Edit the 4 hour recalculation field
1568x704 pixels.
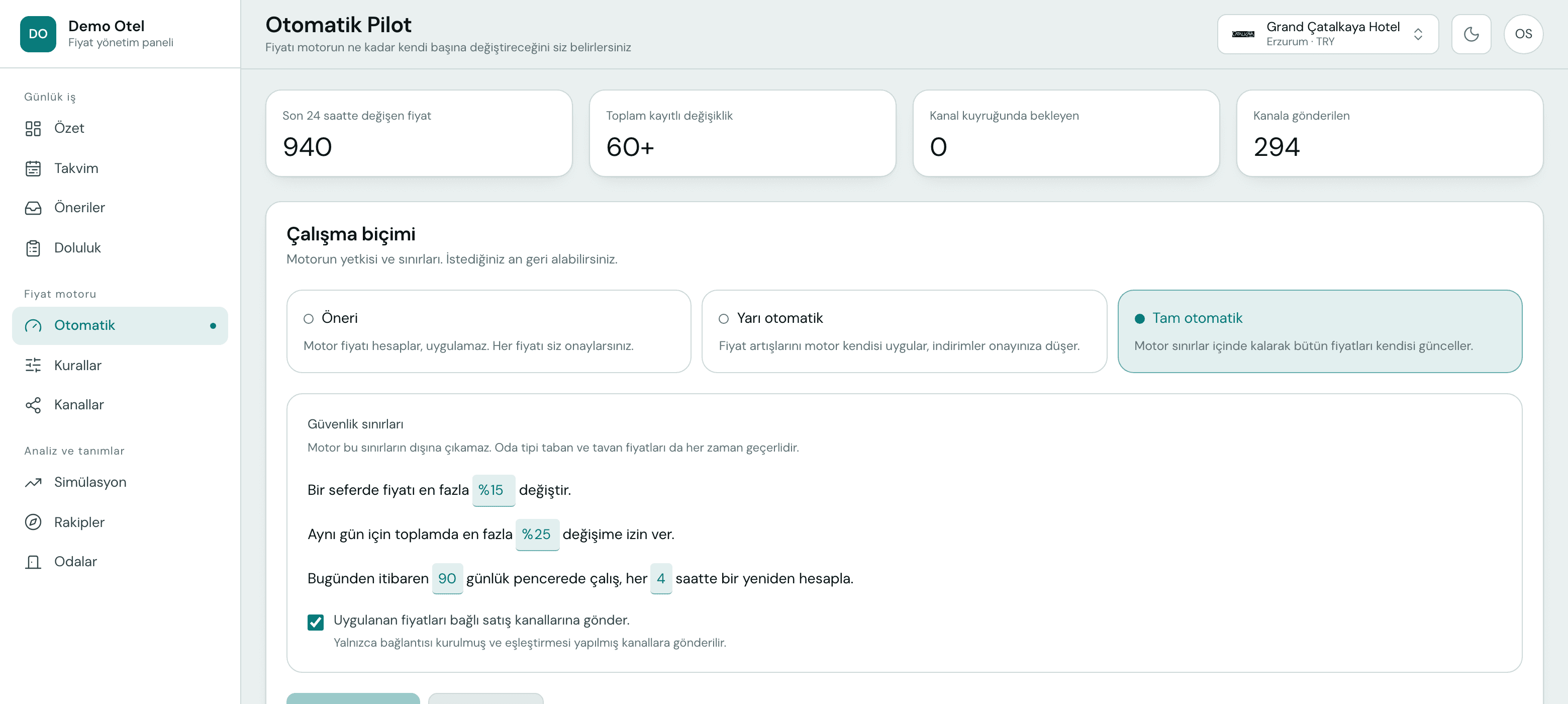pyautogui.click(x=660, y=579)
